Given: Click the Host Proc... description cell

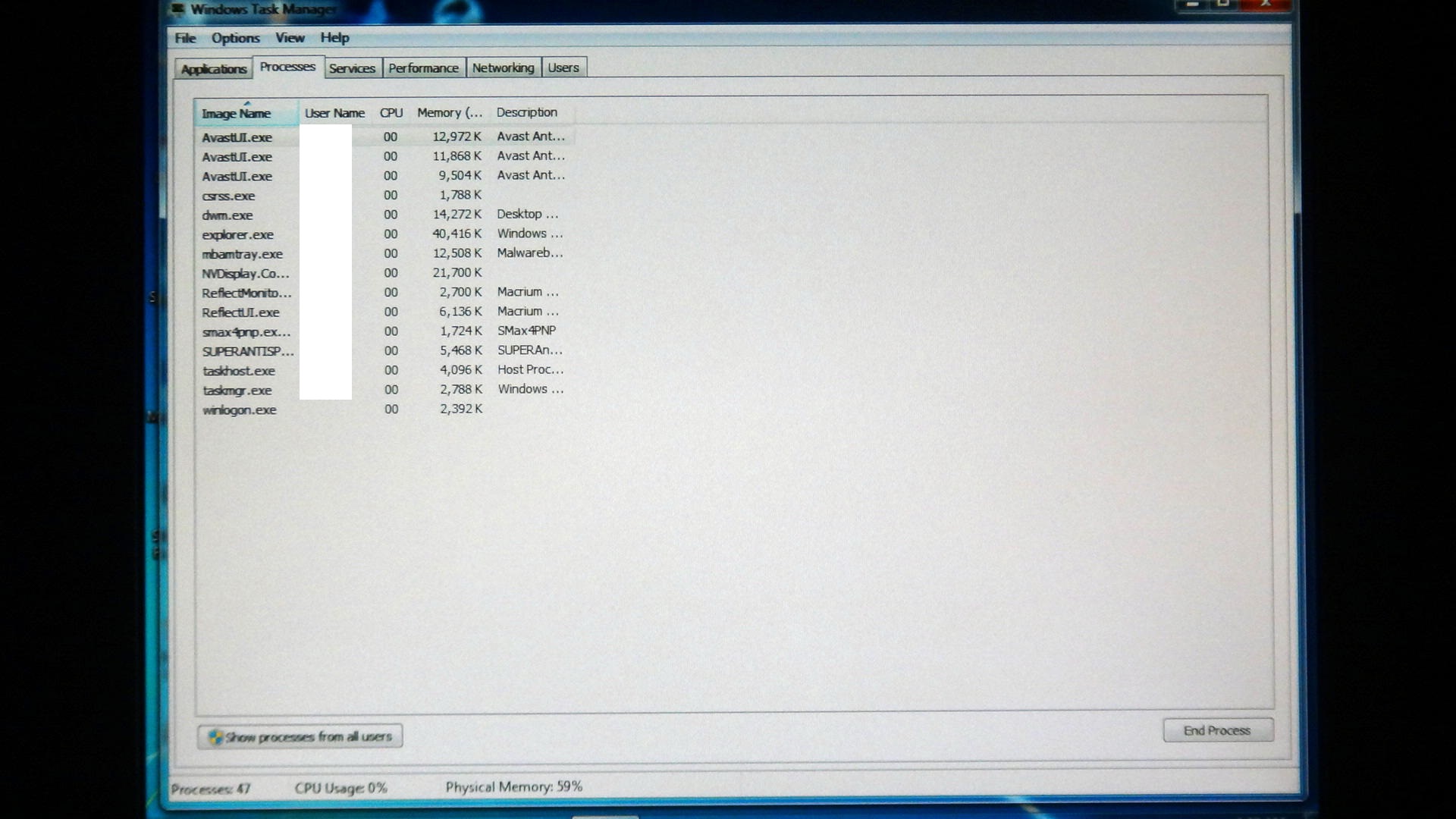Looking at the screenshot, I should [x=530, y=369].
